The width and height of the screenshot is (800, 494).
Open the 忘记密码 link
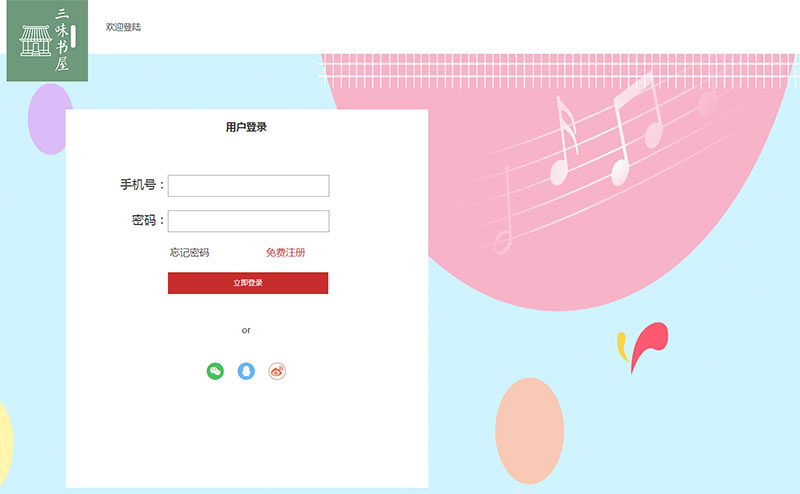189,253
